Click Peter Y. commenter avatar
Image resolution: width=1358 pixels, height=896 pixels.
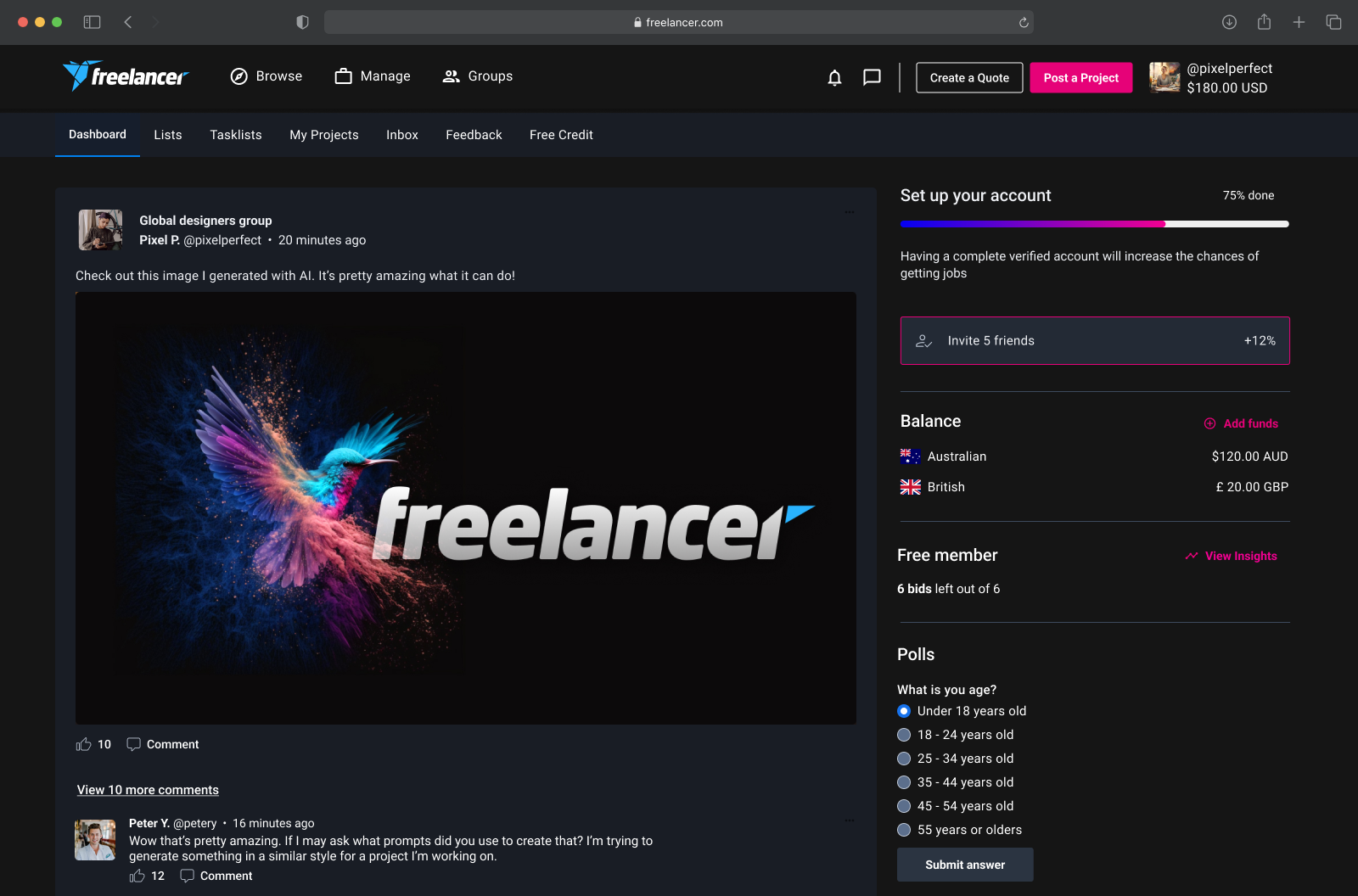[95, 840]
